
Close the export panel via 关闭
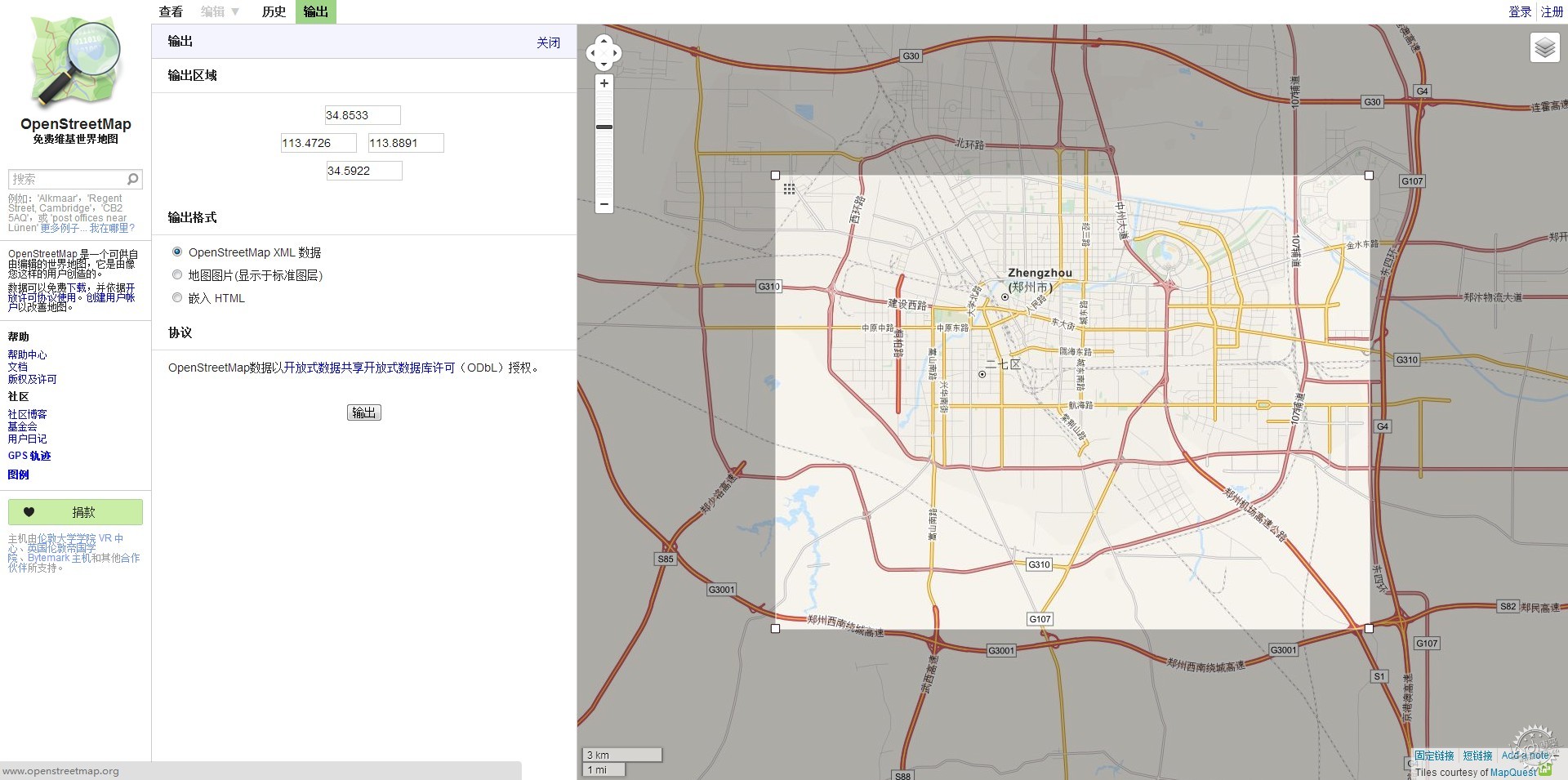[x=548, y=42]
